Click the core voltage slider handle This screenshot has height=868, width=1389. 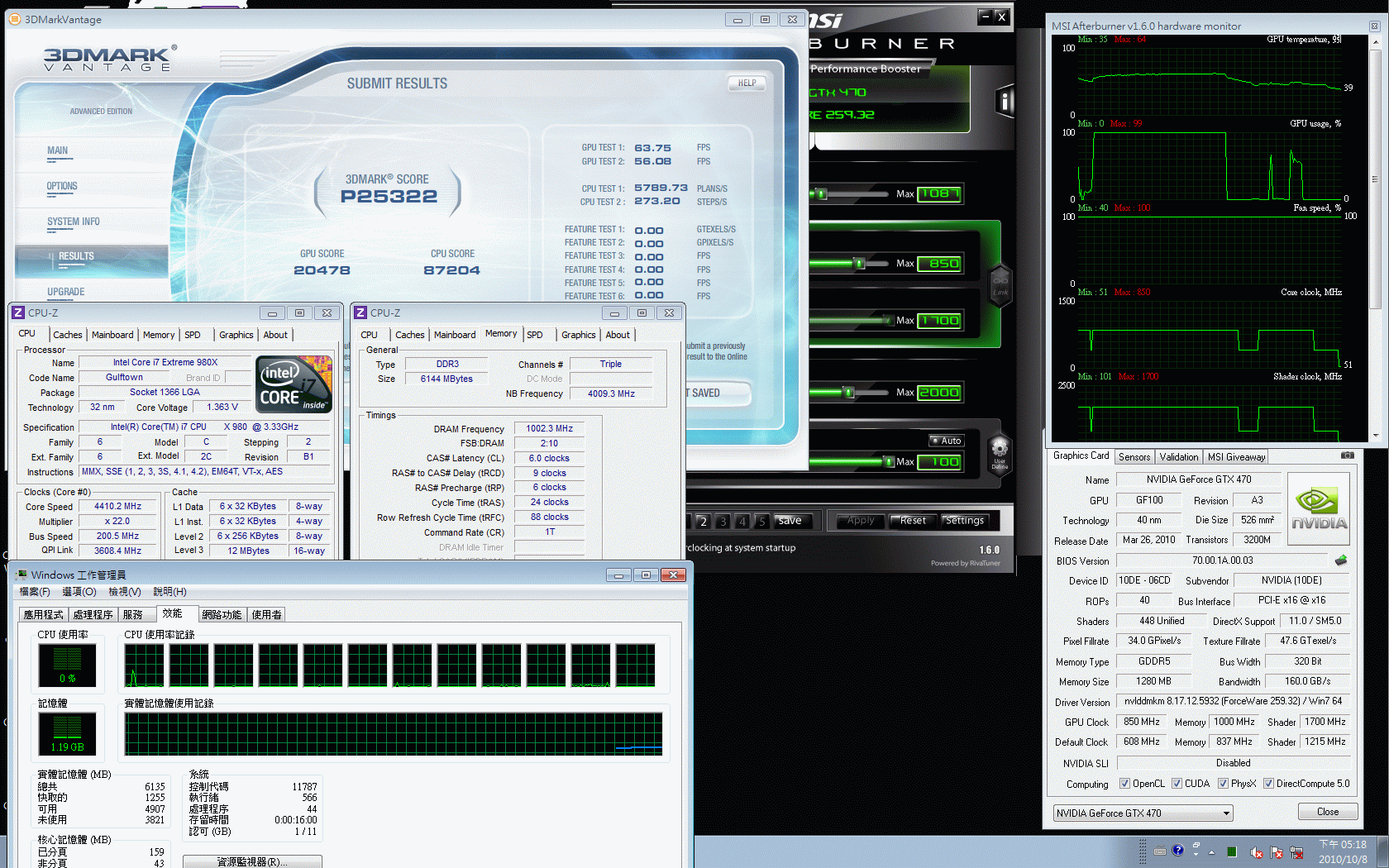821,194
